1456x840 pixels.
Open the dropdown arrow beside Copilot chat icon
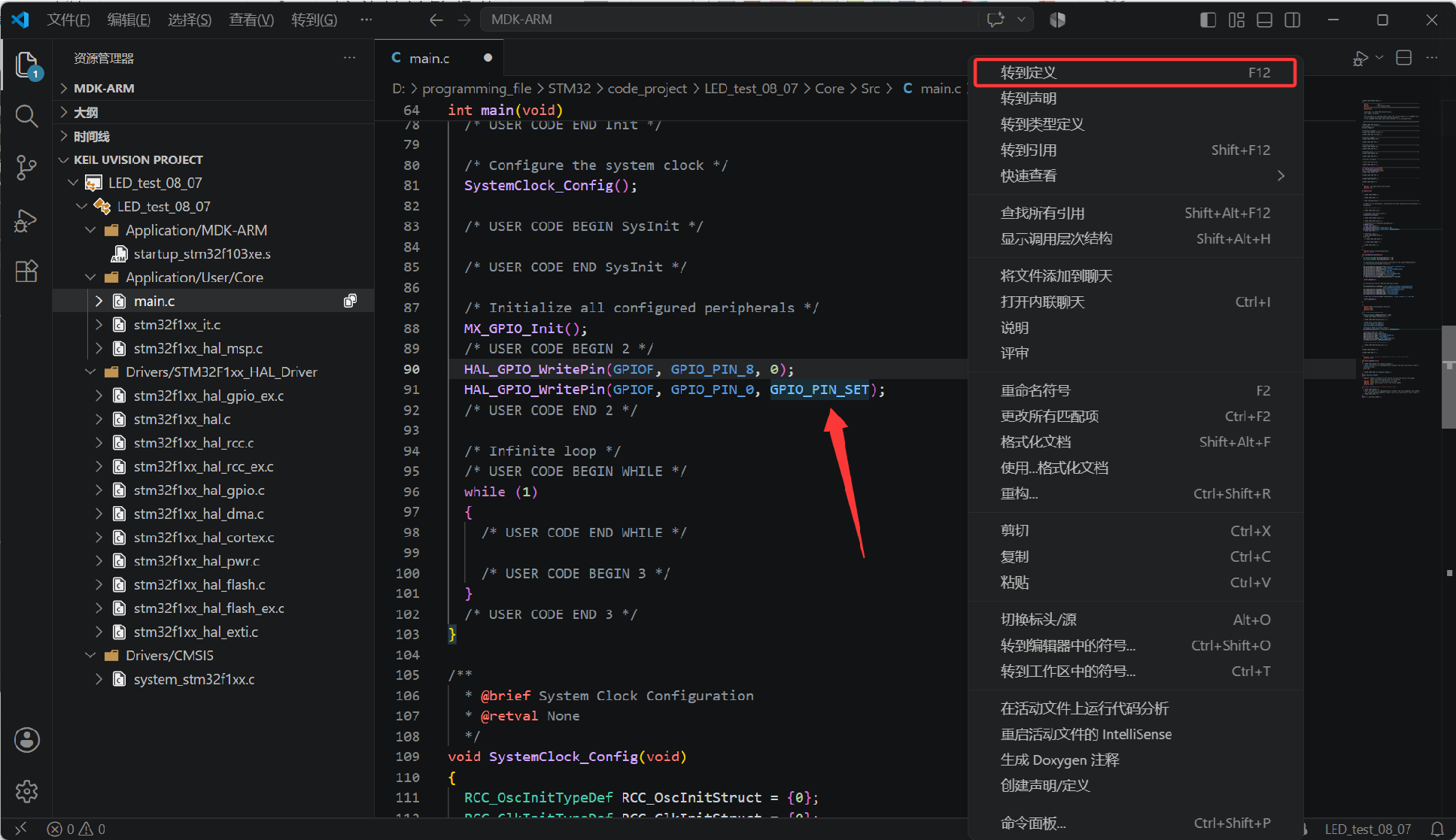[x=1021, y=20]
